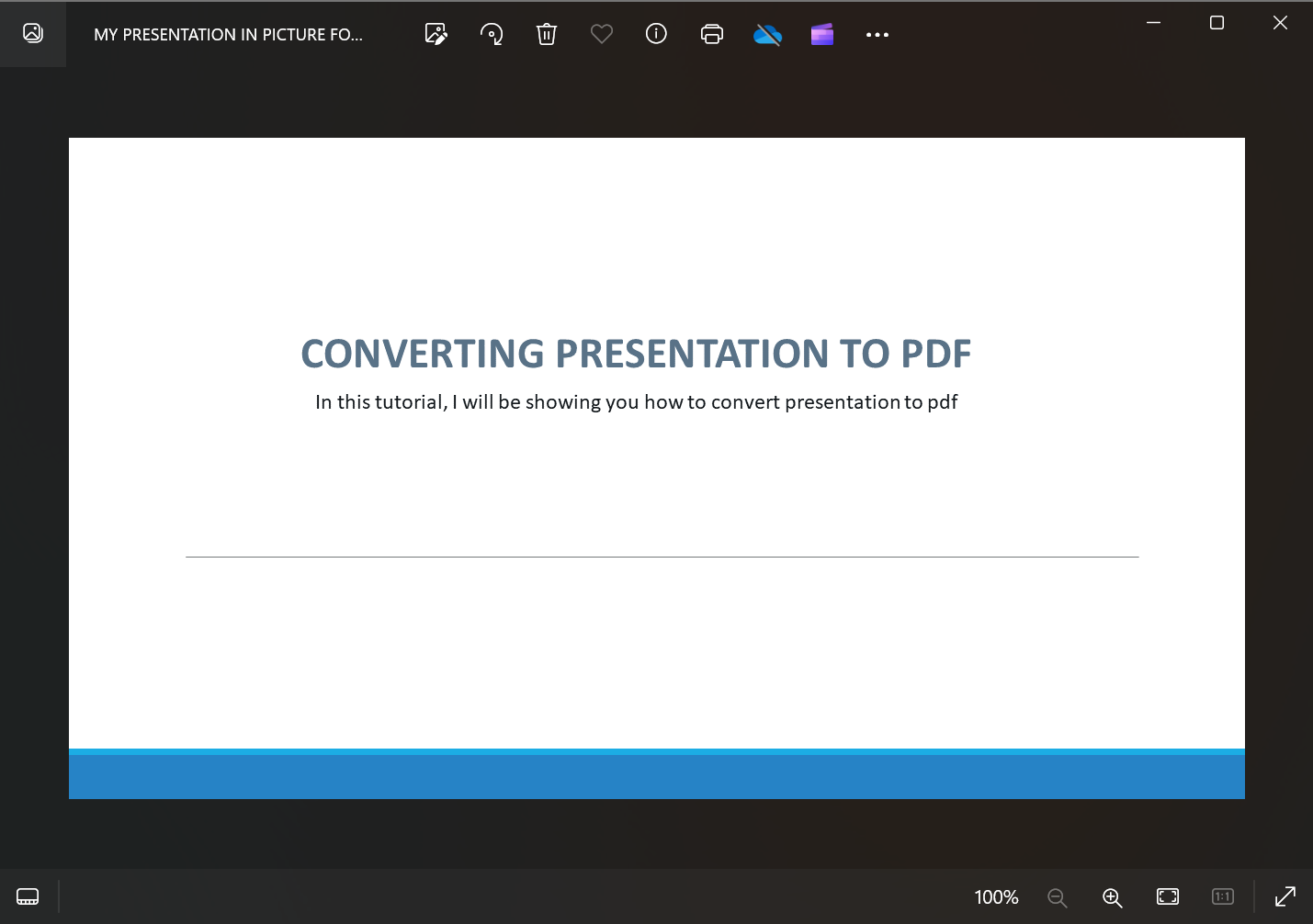Open the Photos gallery view
Viewport: 1313px width, 924px height.
pyautogui.click(x=33, y=33)
